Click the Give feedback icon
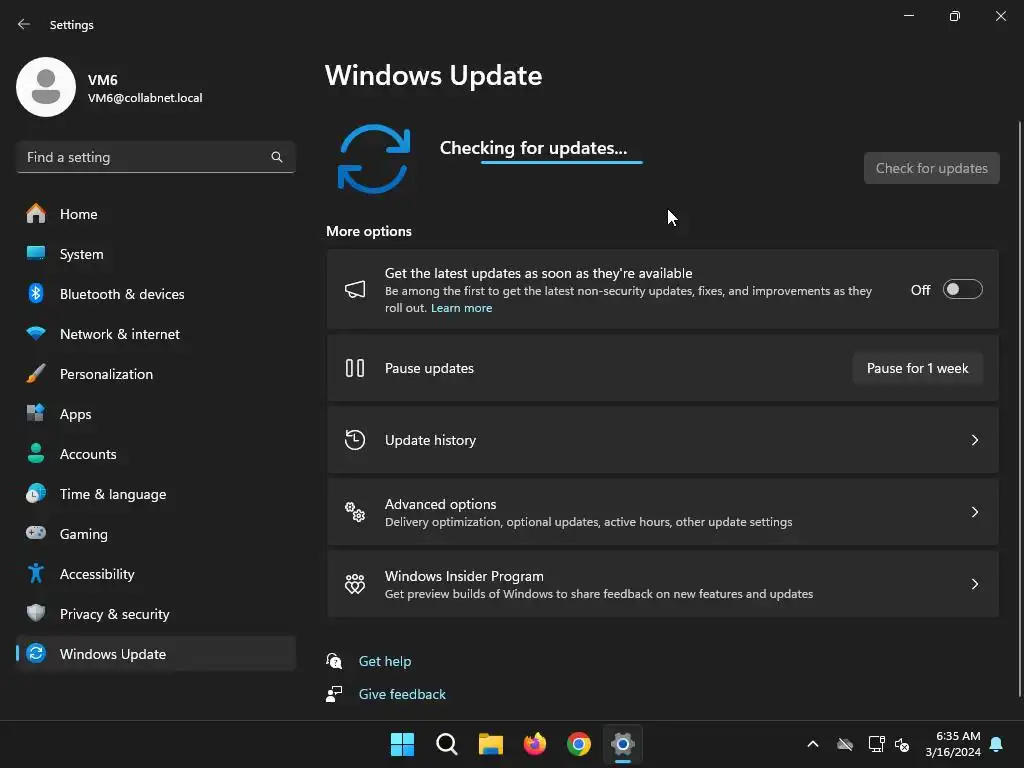Image resolution: width=1024 pixels, height=768 pixels. tap(334, 694)
